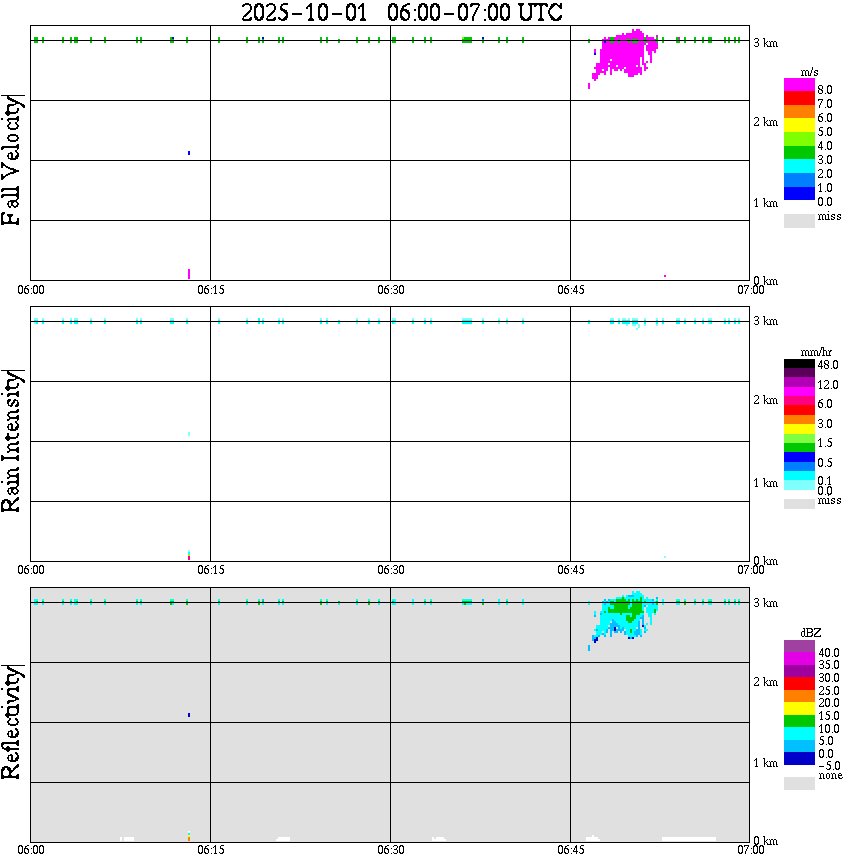Click the yellow swatch in the dBZ legend
Viewport: 850px width, 868px height.
click(799, 709)
